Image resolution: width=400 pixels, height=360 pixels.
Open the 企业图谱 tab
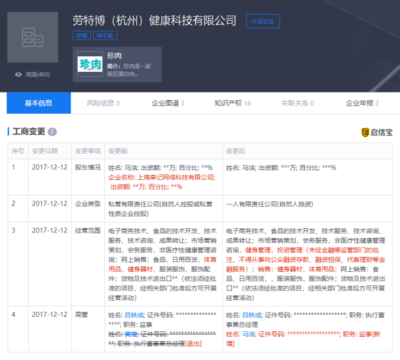168,103
